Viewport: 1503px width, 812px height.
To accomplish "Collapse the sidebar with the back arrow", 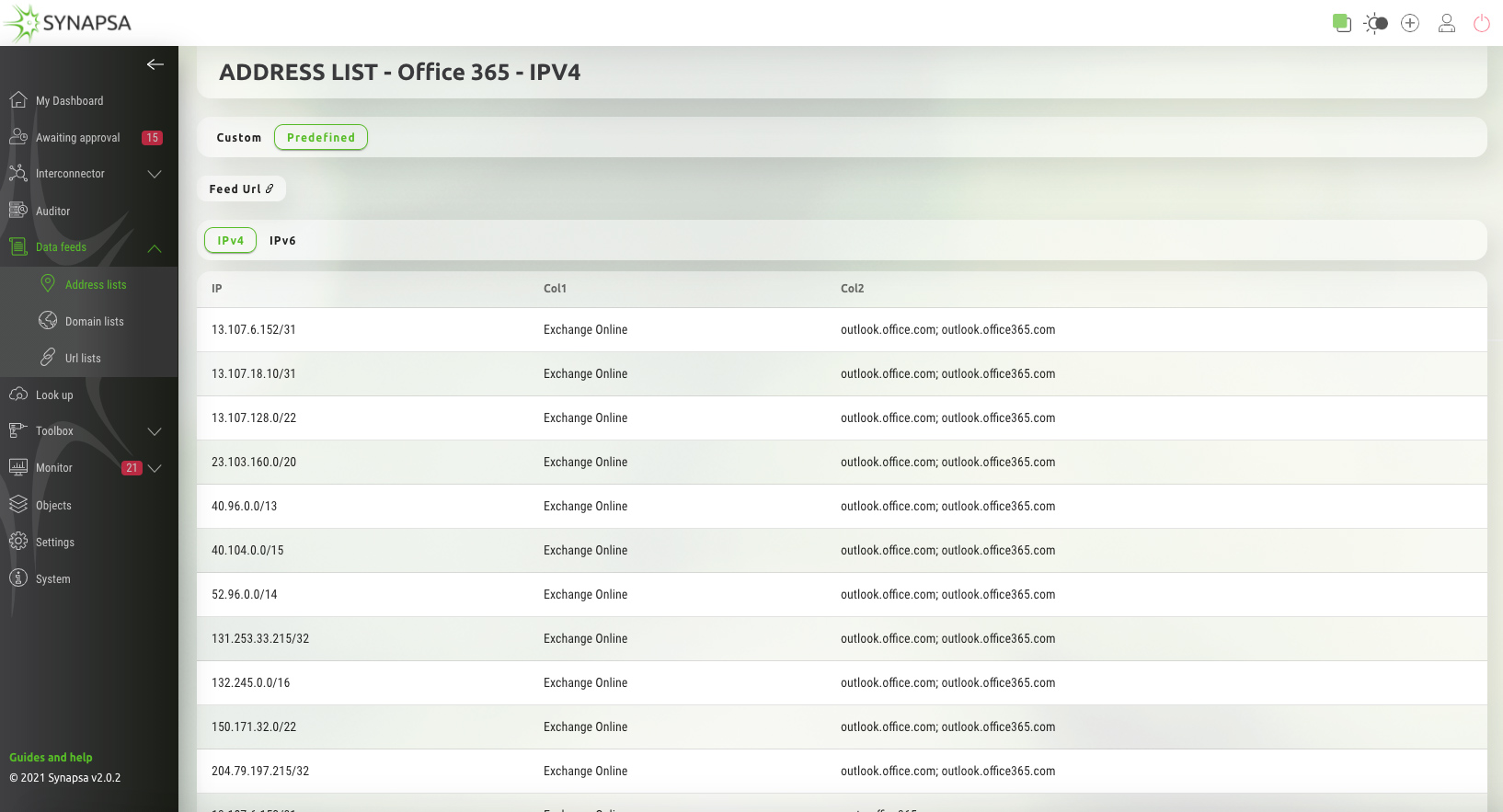I will (155, 64).
